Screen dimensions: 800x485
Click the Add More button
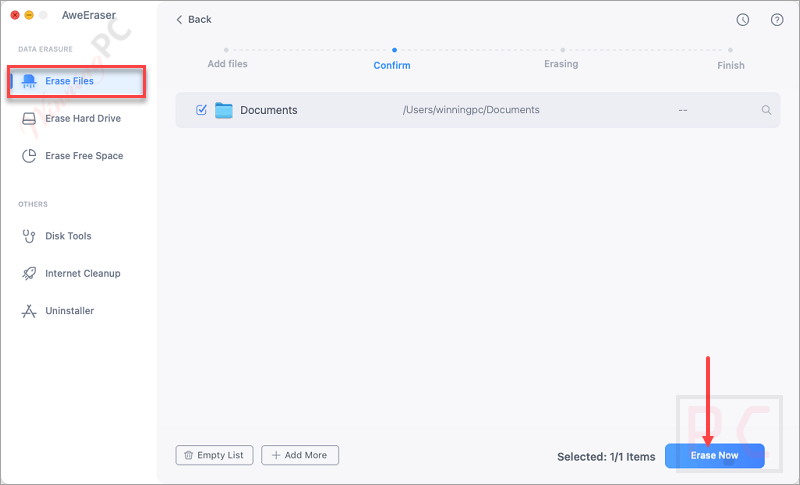coord(300,455)
